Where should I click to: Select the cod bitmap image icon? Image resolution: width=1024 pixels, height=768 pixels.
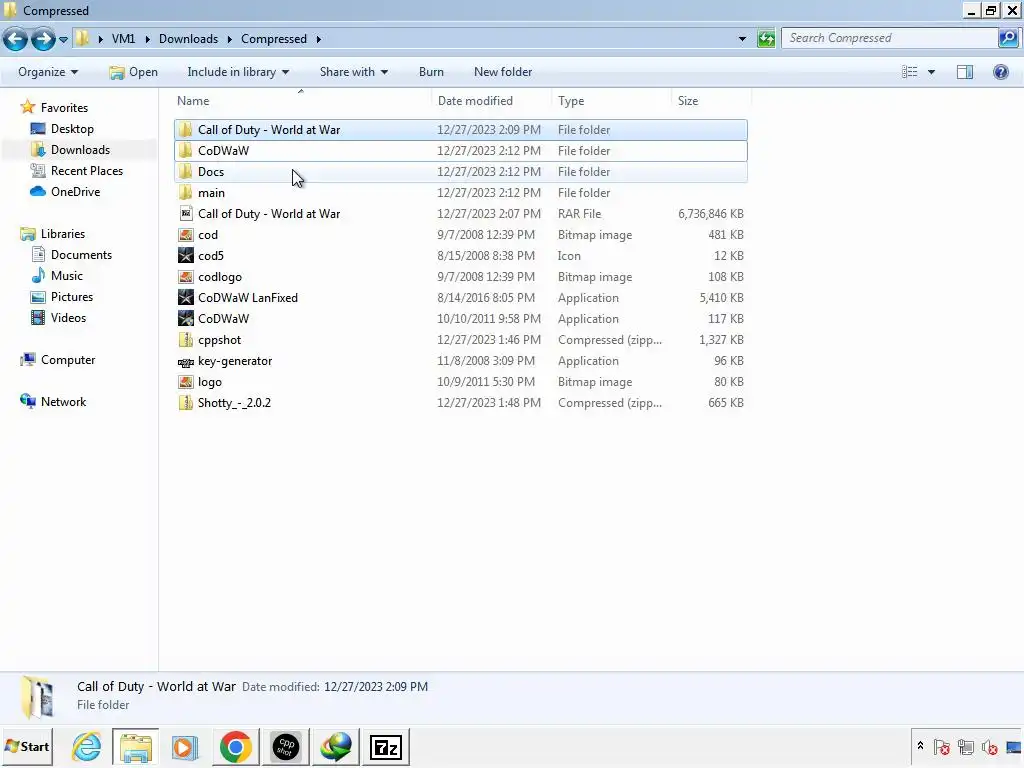coord(185,234)
